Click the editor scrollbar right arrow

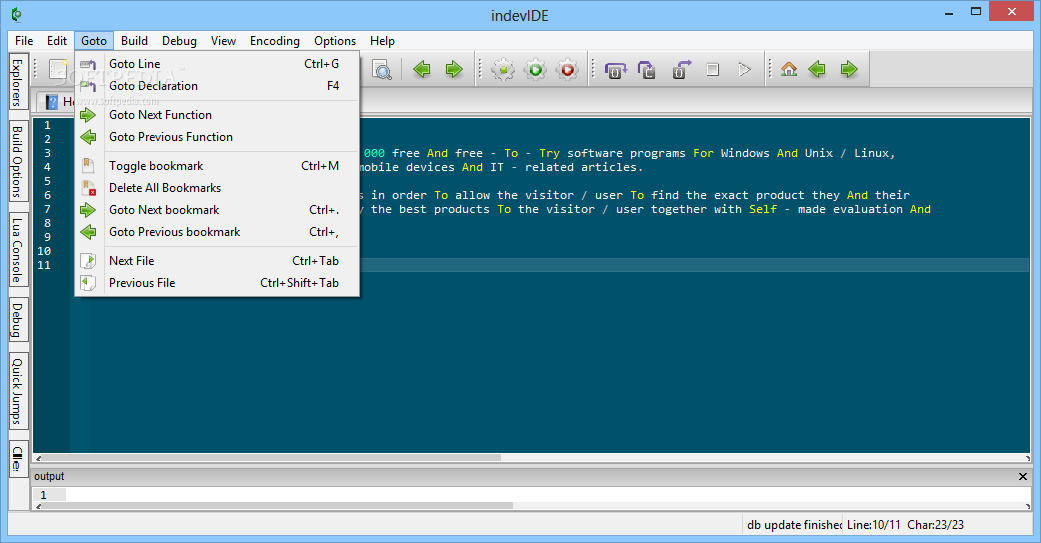tap(1026, 457)
